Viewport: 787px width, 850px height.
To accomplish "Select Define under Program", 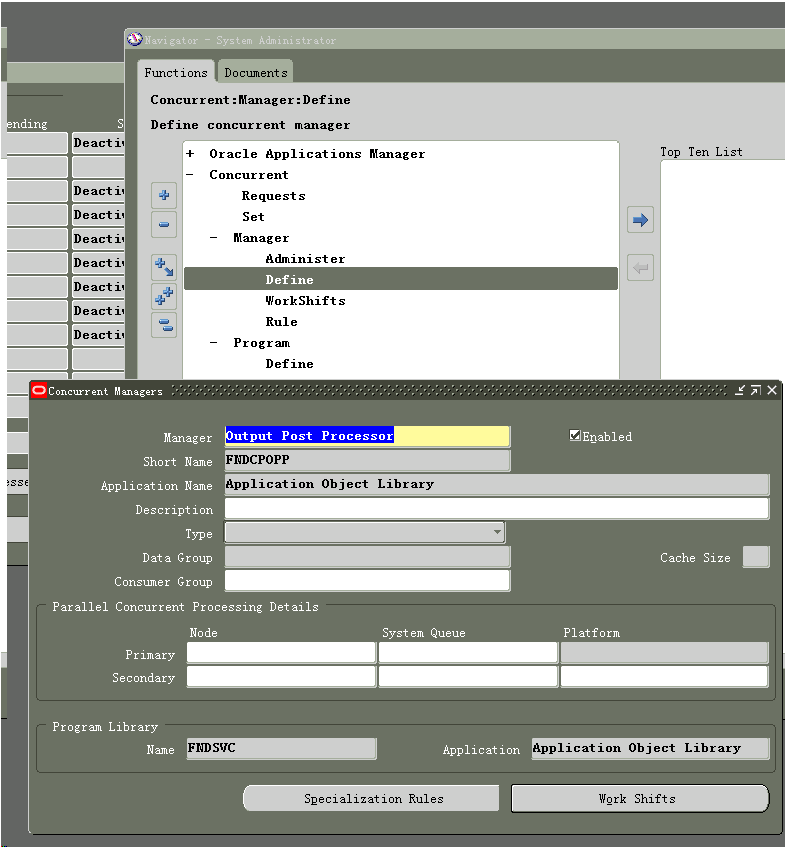I will [289, 364].
